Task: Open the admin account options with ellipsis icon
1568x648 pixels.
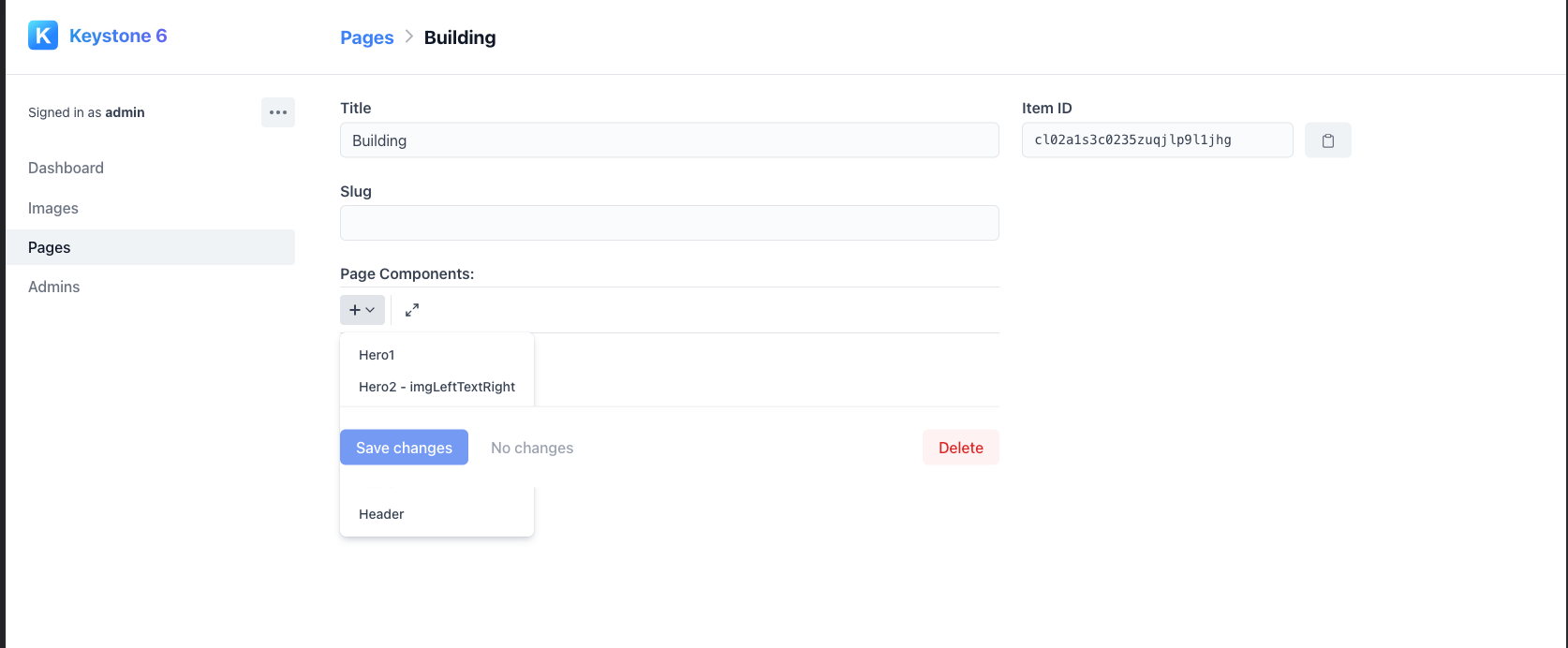Action: (277, 111)
